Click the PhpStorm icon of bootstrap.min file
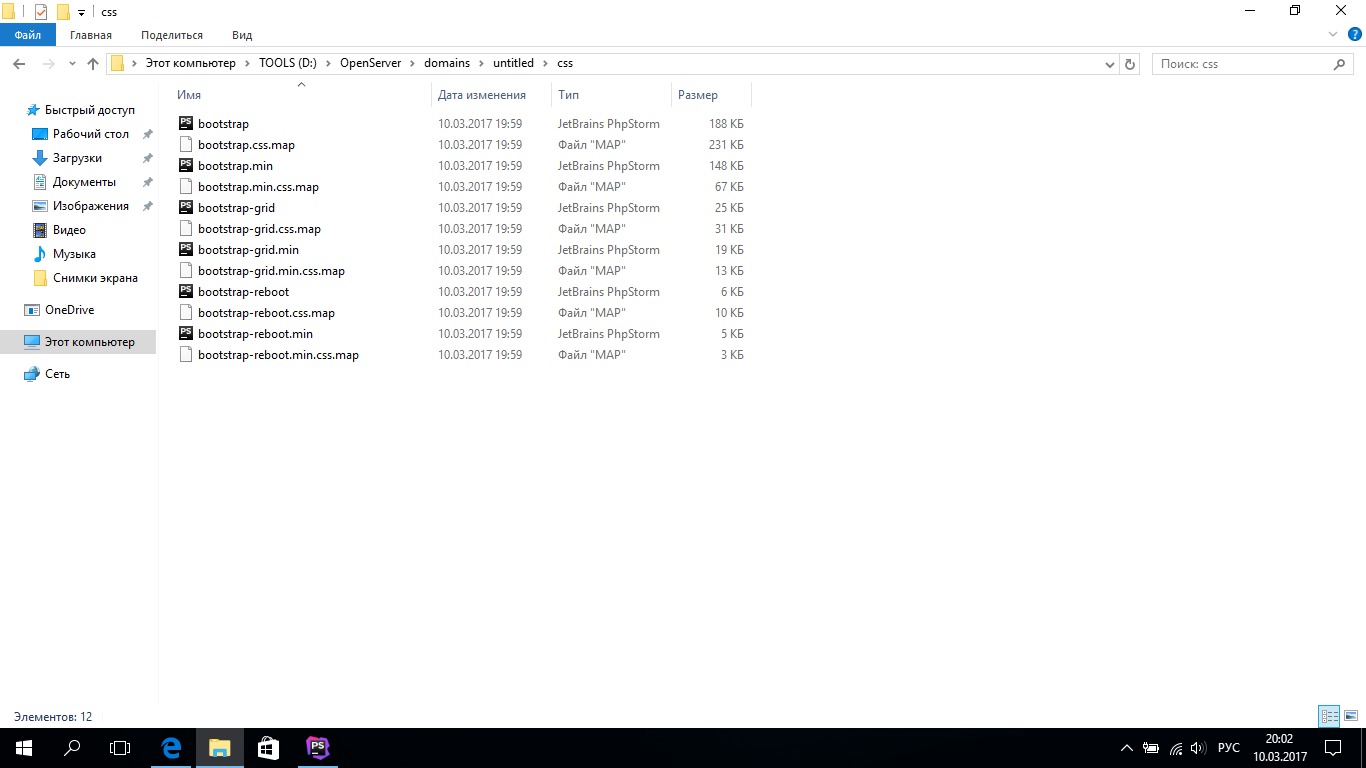 [x=185, y=166]
